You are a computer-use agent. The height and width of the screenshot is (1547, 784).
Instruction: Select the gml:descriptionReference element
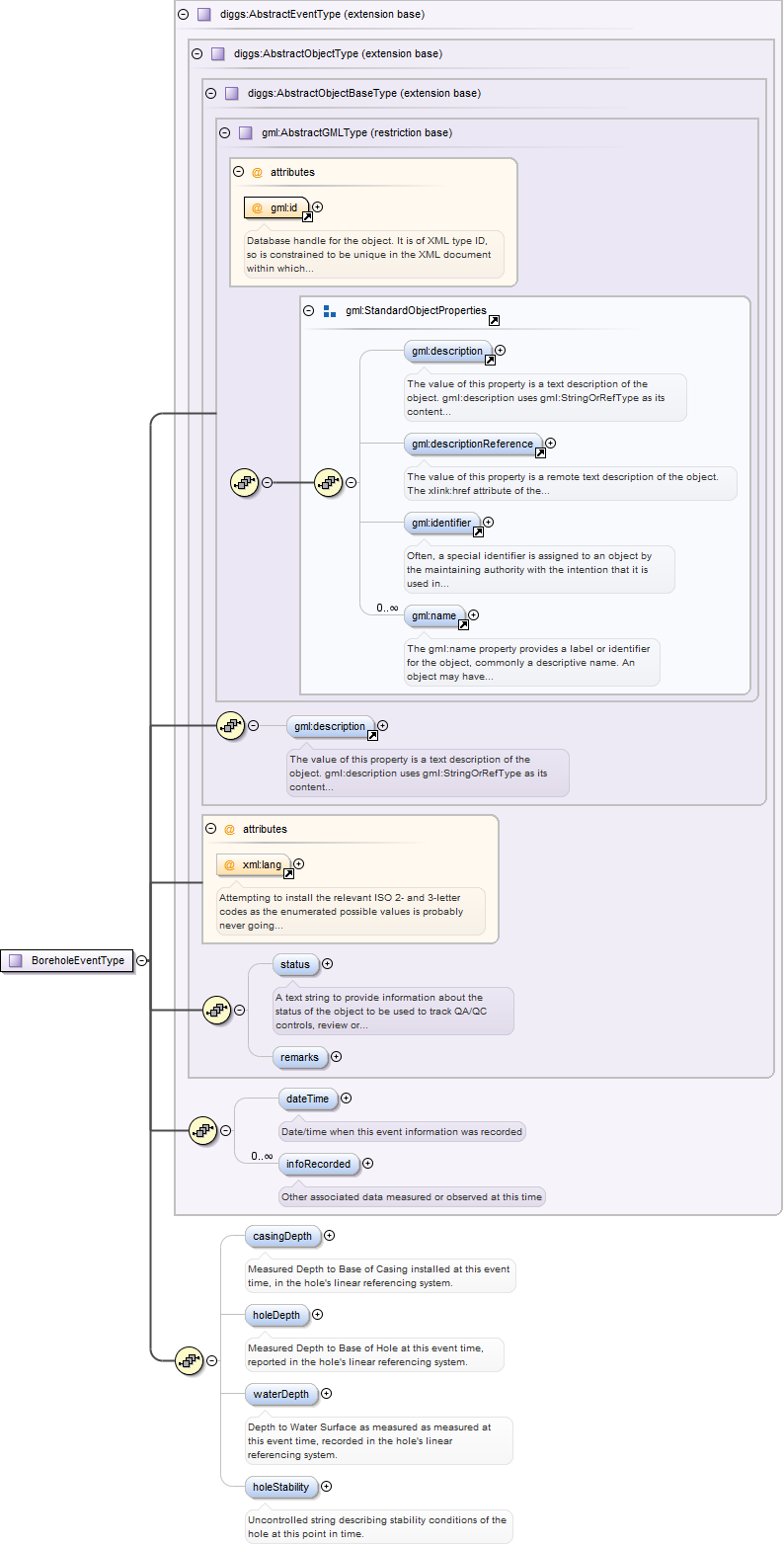click(x=472, y=444)
